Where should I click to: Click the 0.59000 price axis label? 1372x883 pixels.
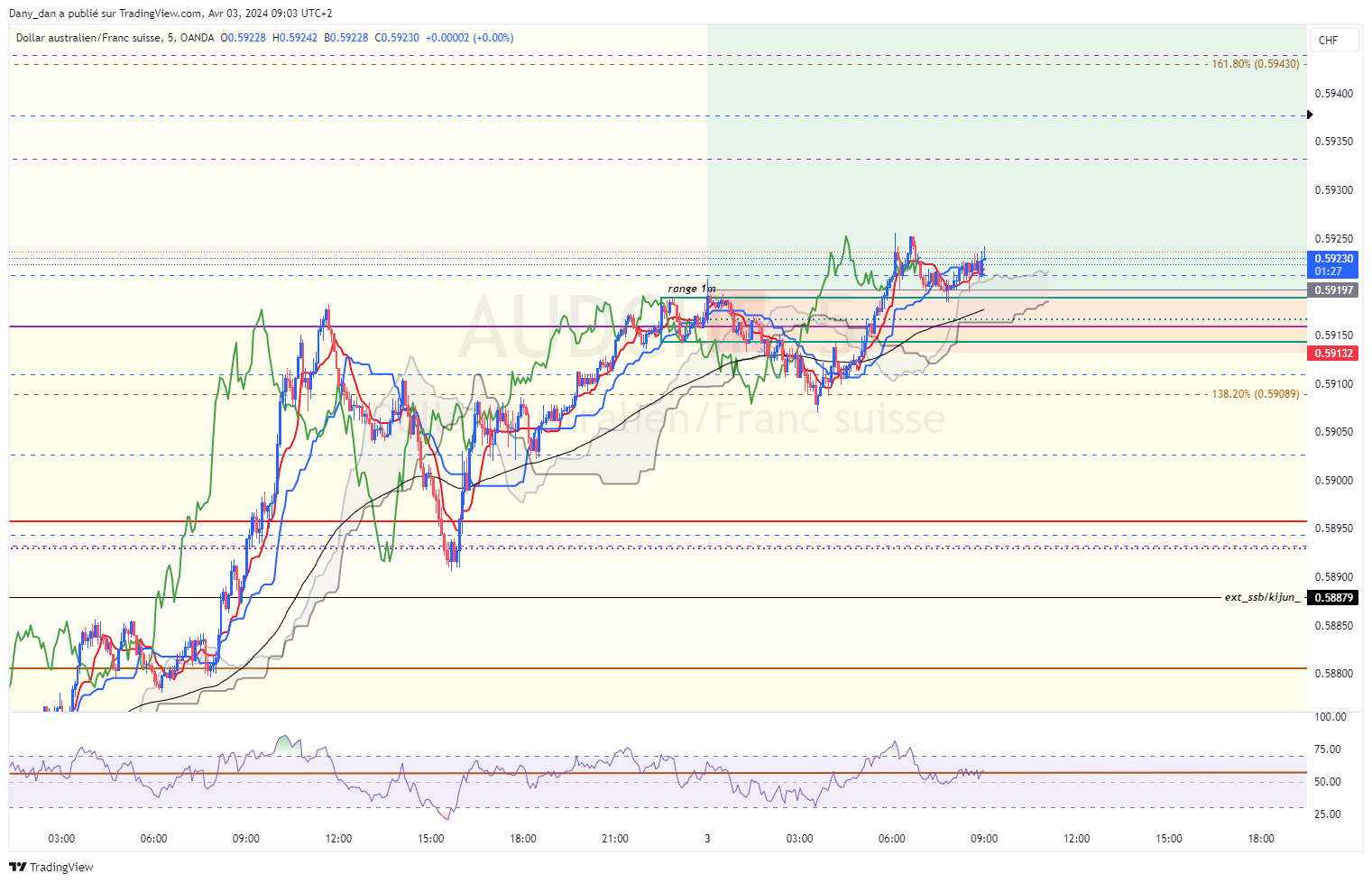point(1334,480)
